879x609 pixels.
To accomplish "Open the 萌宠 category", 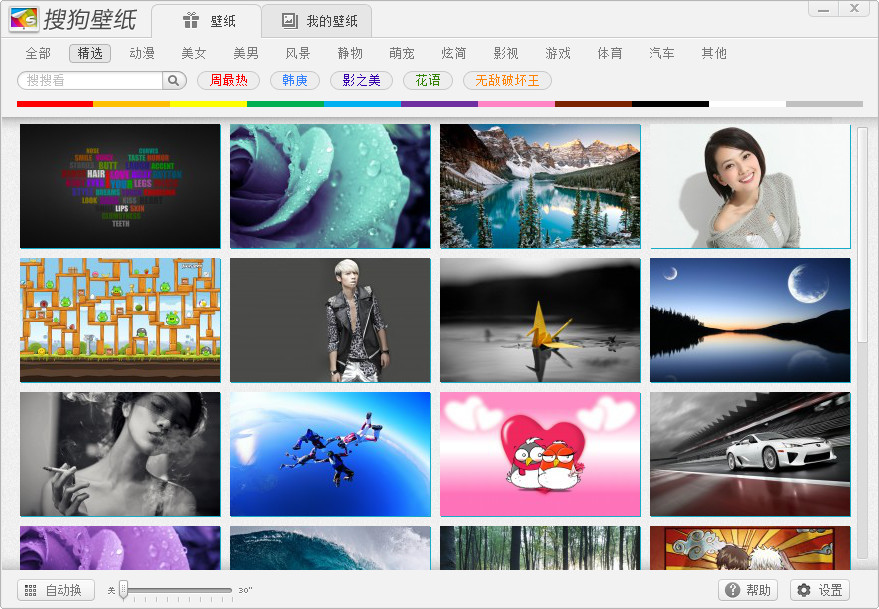I will [x=402, y=53].
